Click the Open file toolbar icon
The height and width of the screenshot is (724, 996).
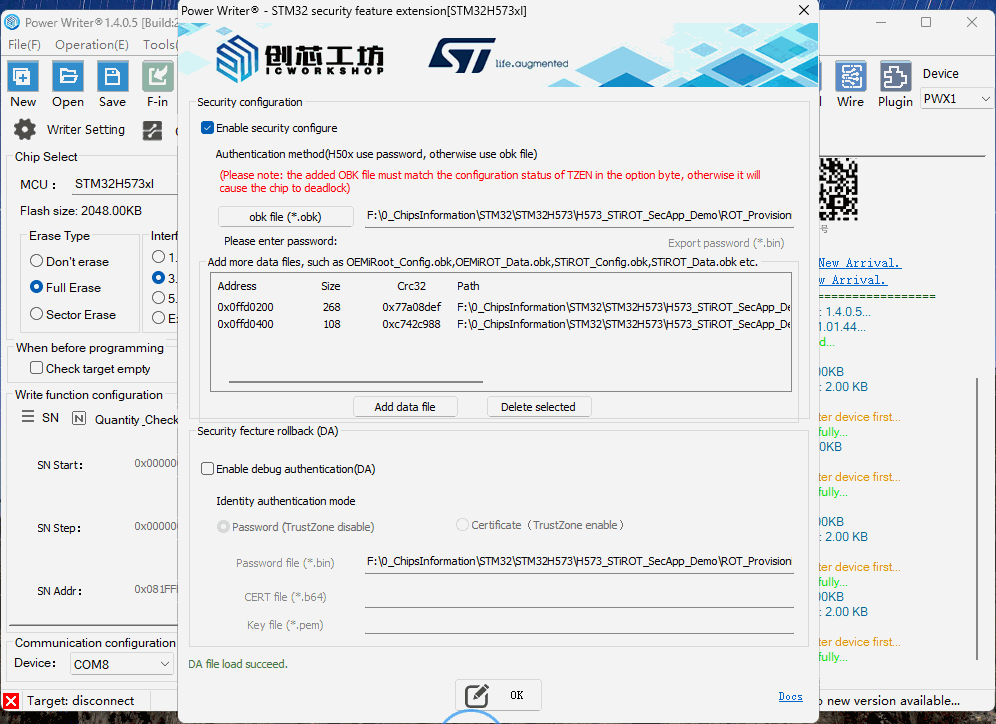tap(67, 77)
